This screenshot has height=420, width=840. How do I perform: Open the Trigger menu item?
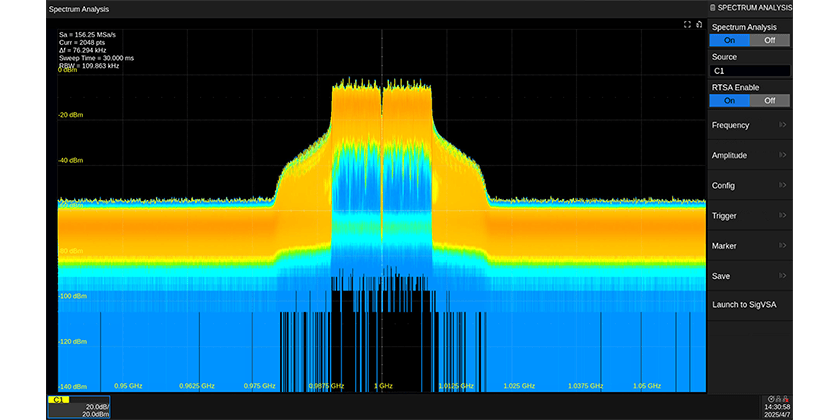coord(750,215)
